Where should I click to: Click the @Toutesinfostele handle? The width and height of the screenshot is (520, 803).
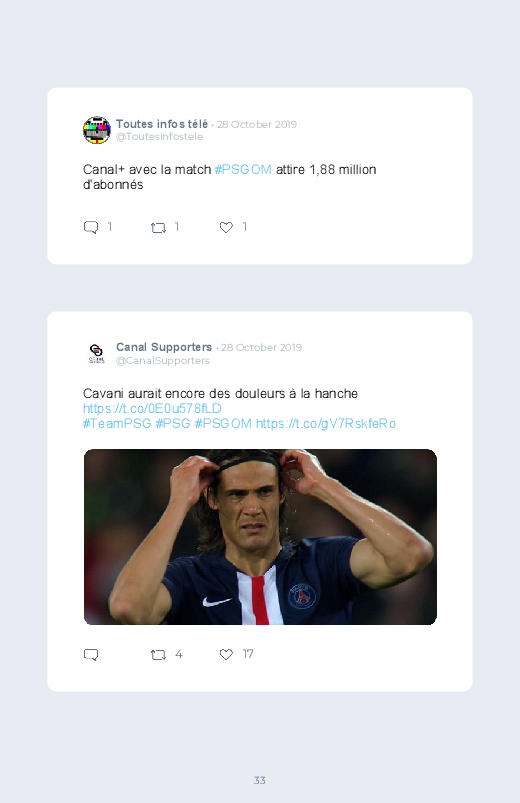[159, 137]
